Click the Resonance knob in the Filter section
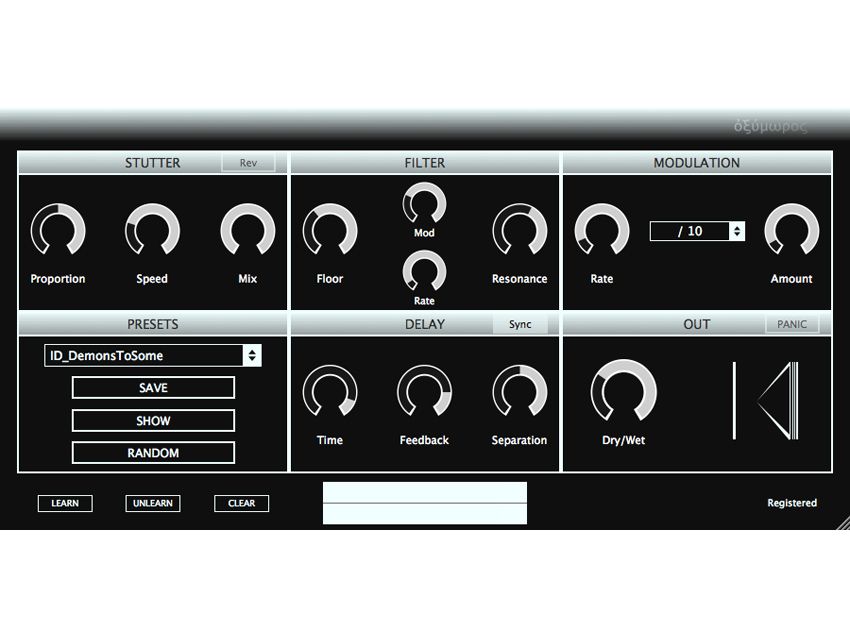 point(519,231)
